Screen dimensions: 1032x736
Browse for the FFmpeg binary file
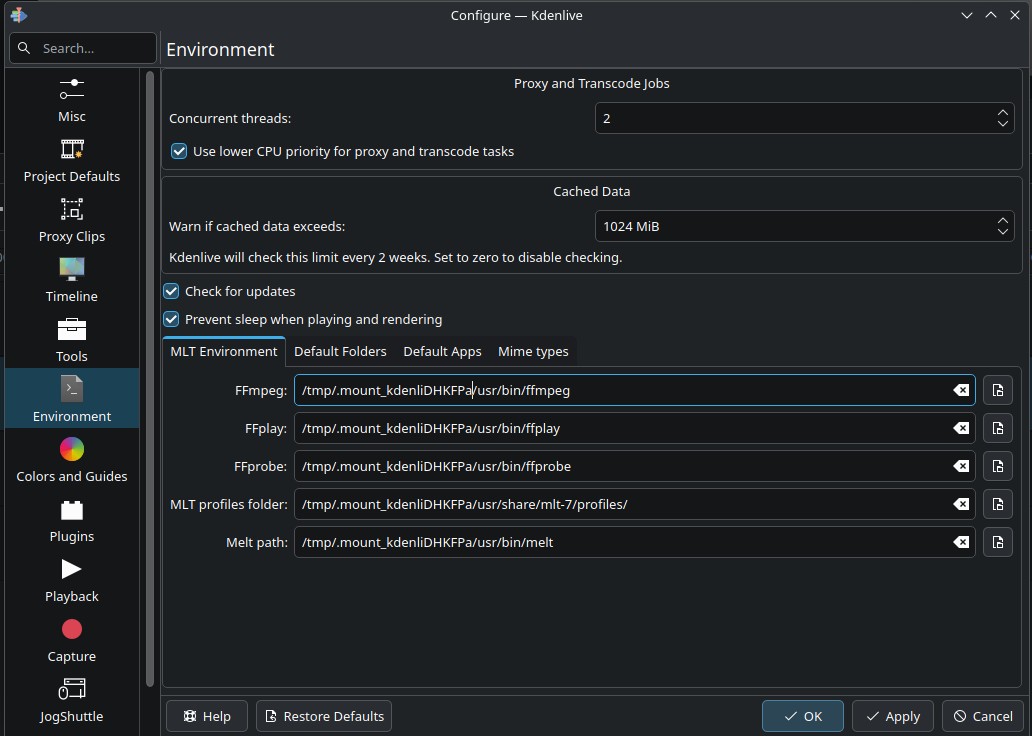pyautogui.click(x=997, y=390)
